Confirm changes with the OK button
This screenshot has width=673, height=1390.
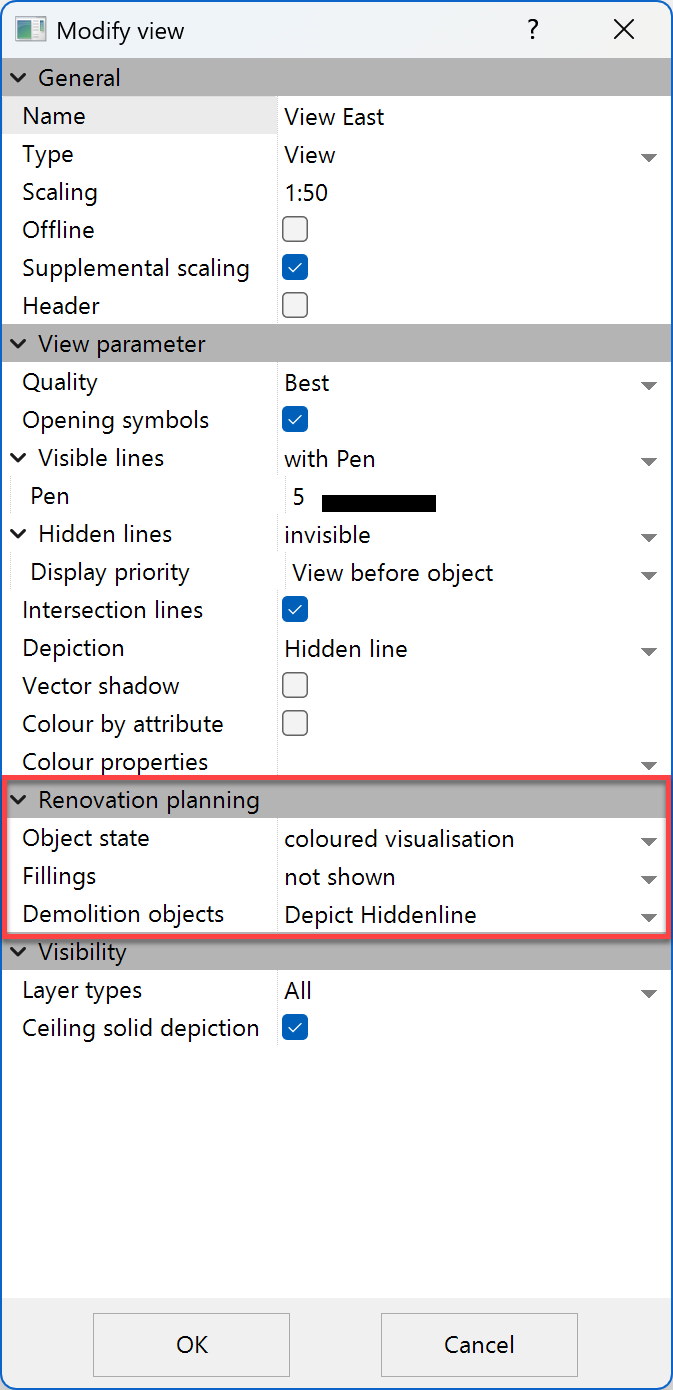[x=190, y=1344]
